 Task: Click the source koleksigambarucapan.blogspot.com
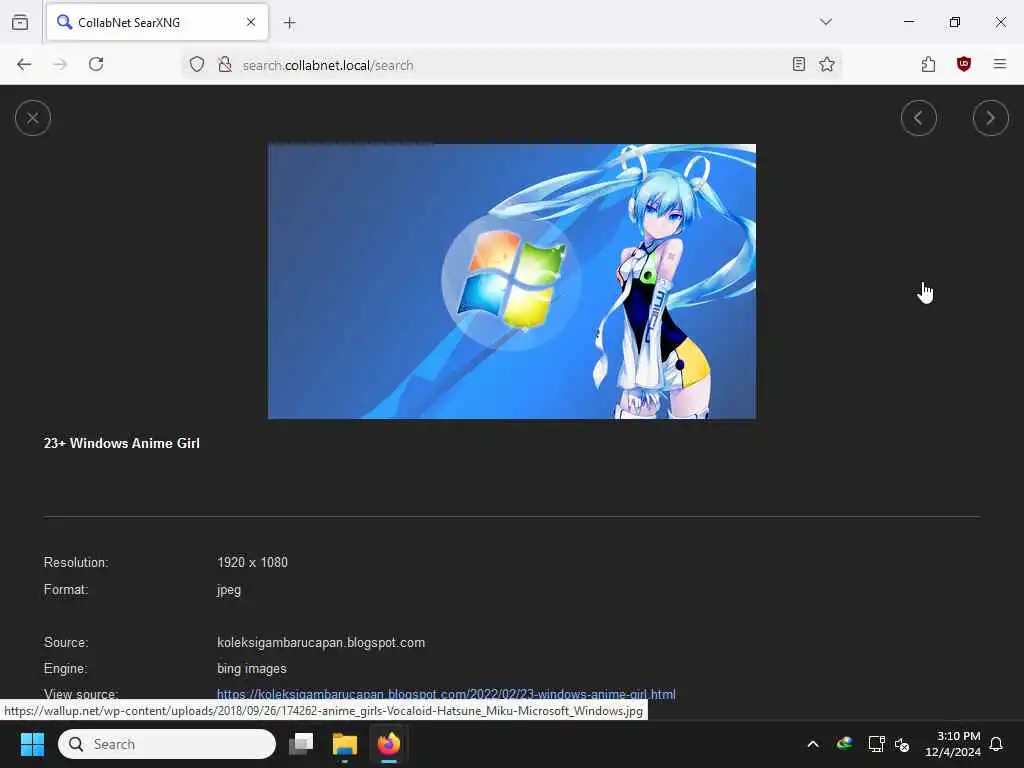(321, 643)
